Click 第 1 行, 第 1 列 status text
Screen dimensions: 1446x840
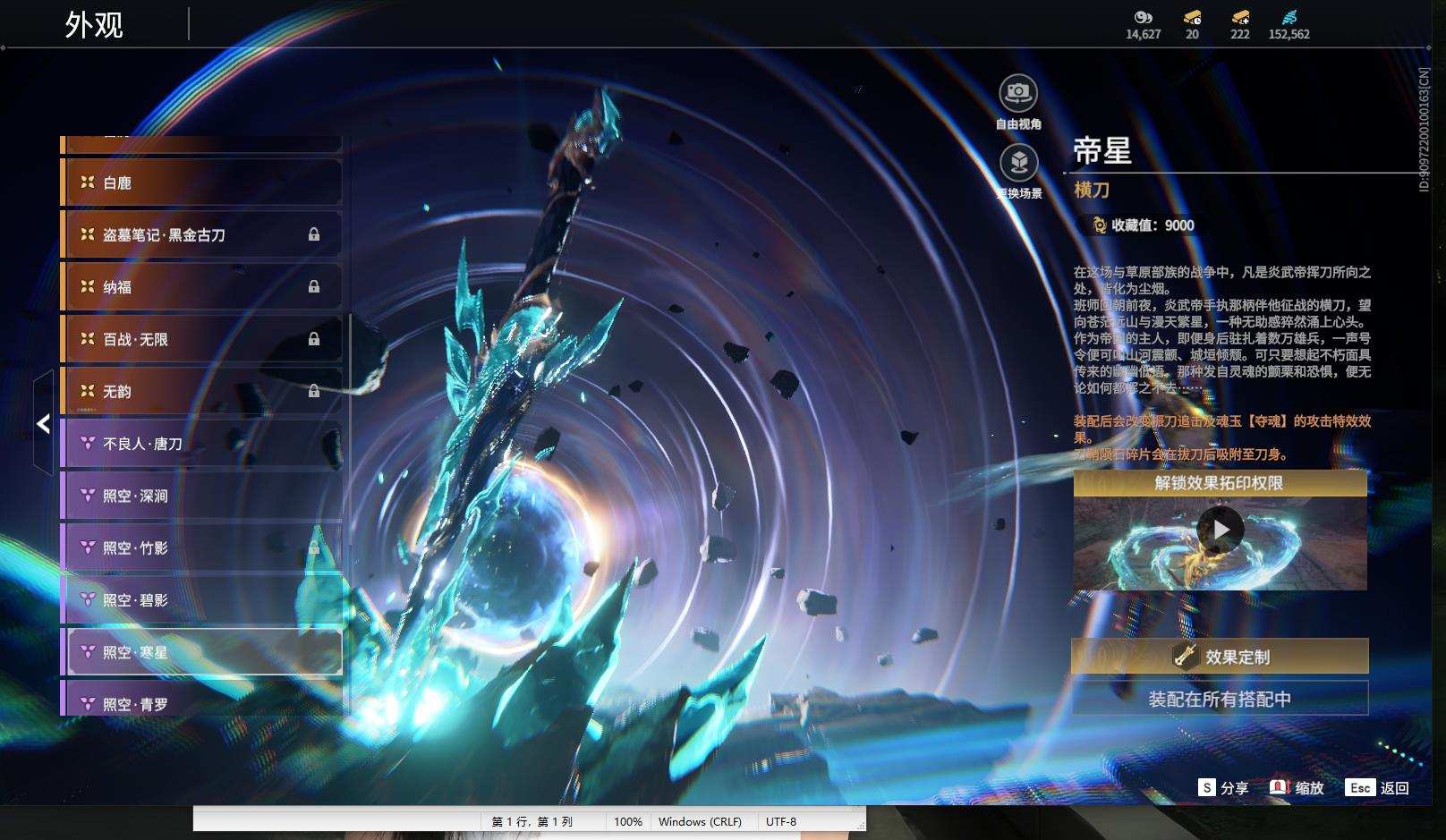pyautogui.click(x=532, y=821)
